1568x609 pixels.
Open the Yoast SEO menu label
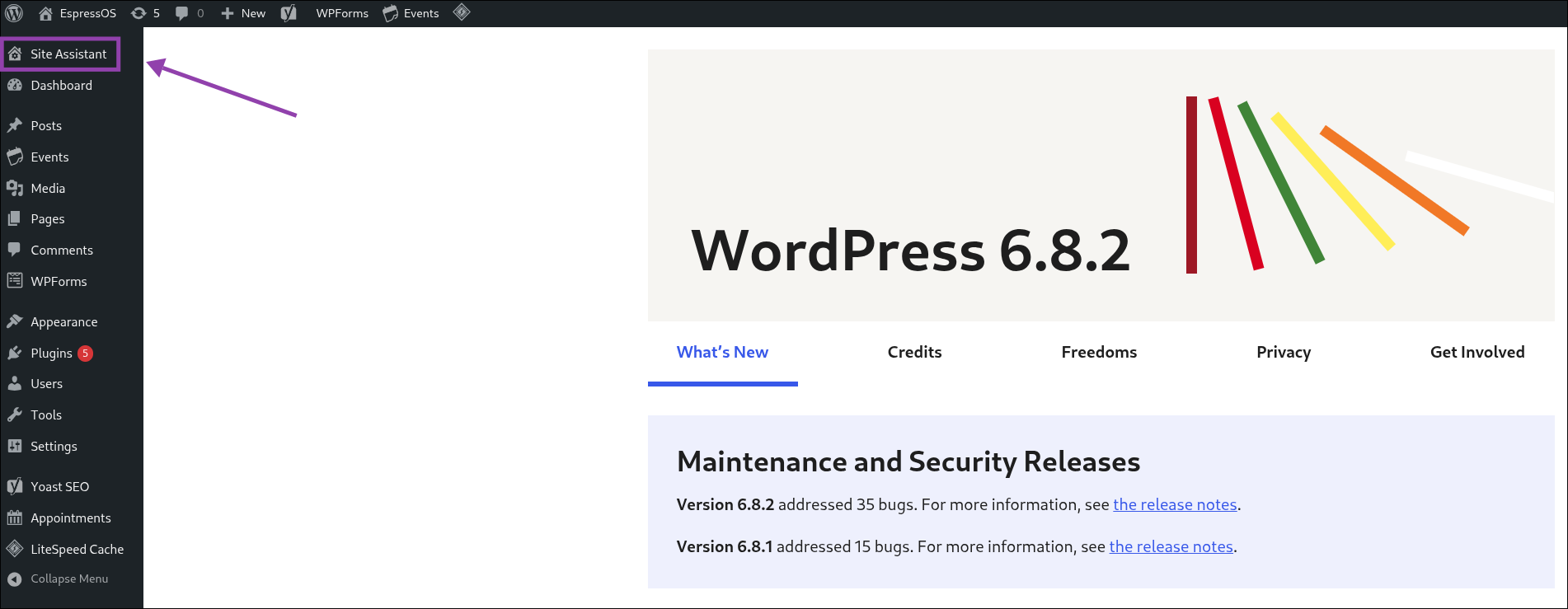coord(60,486)
